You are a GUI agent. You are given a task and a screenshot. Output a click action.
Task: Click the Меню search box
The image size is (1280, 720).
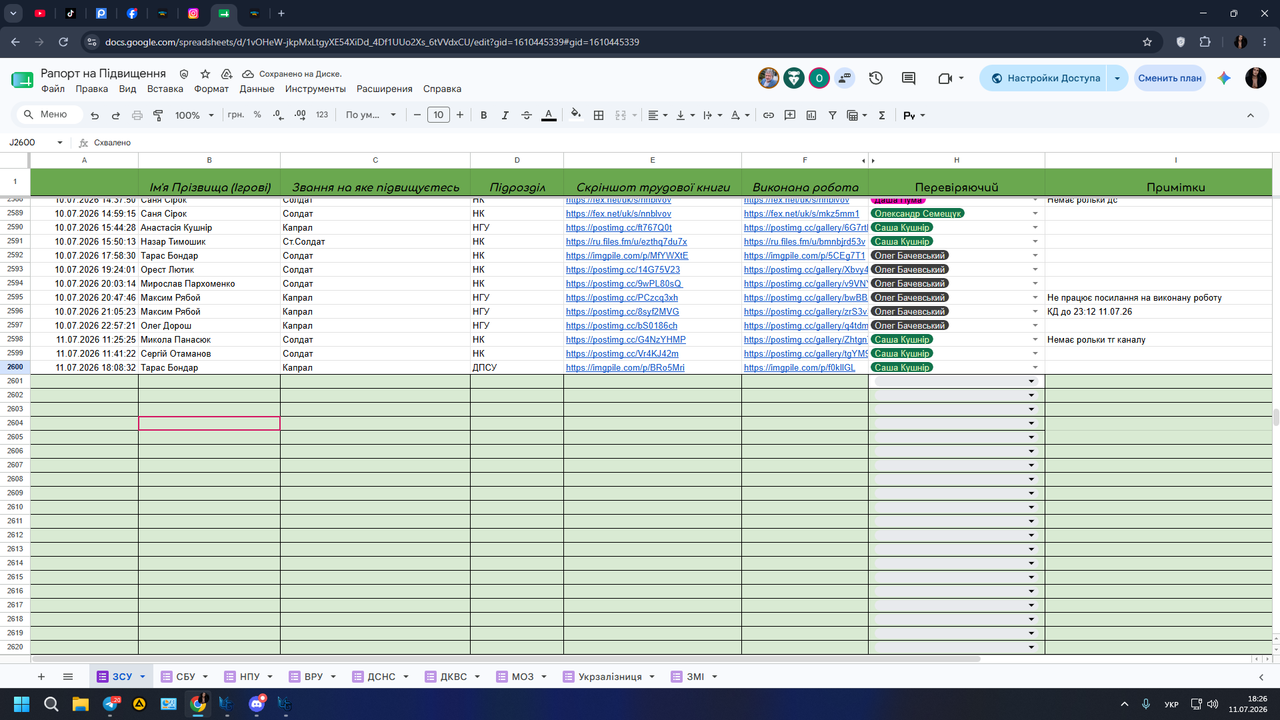pos(52,115)
